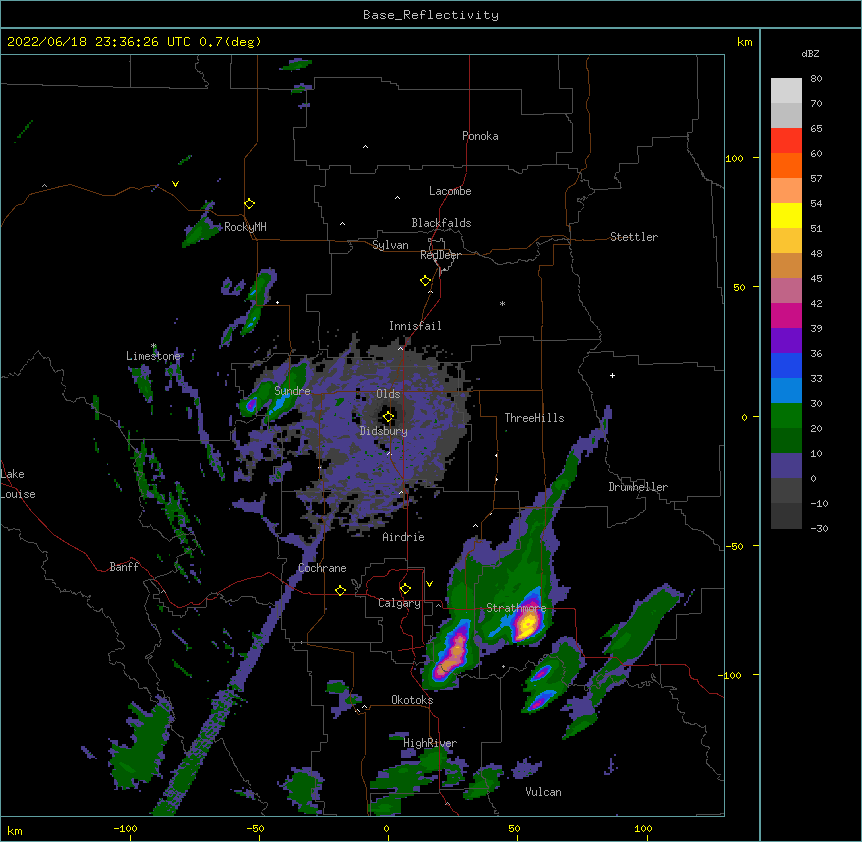
Task: Click the light gray 80 dBZ legend swatch
Action: 786,91
